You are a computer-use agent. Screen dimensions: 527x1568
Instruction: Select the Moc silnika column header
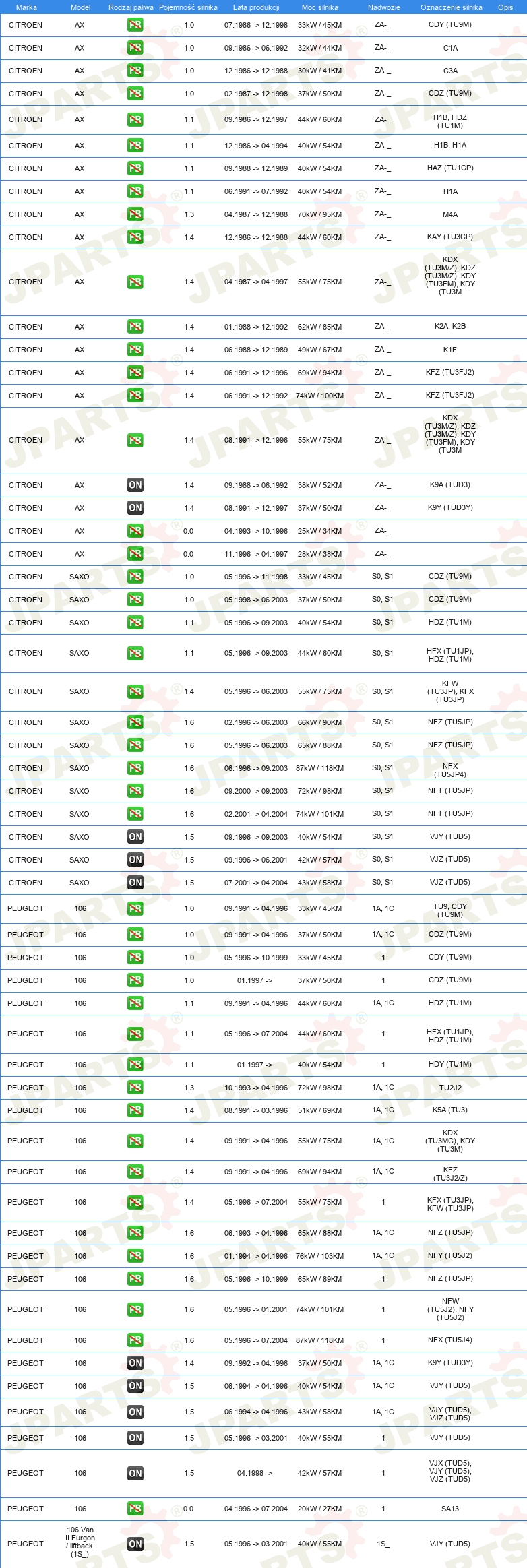320,7
